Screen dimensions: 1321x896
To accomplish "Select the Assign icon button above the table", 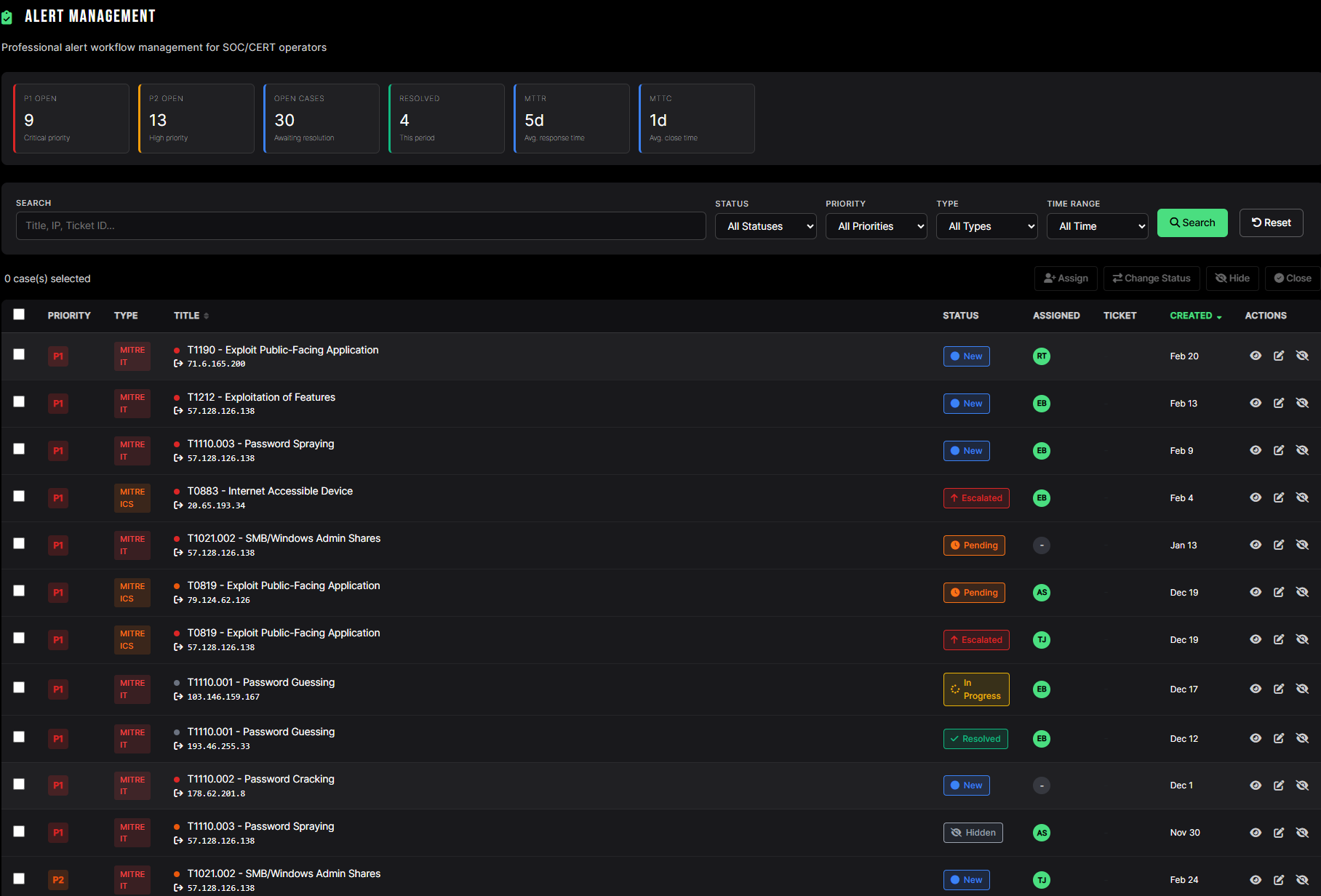I will (1065, 278).
